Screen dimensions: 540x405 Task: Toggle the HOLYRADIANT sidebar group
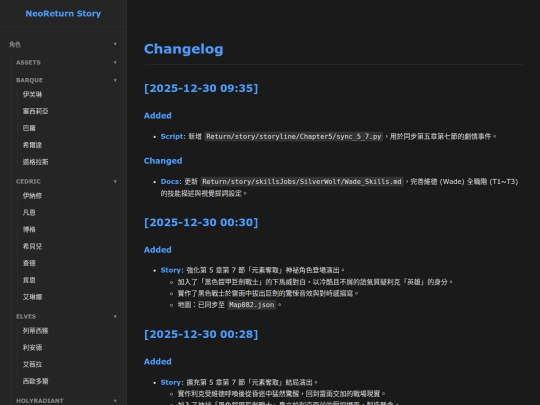coord(66,401)
